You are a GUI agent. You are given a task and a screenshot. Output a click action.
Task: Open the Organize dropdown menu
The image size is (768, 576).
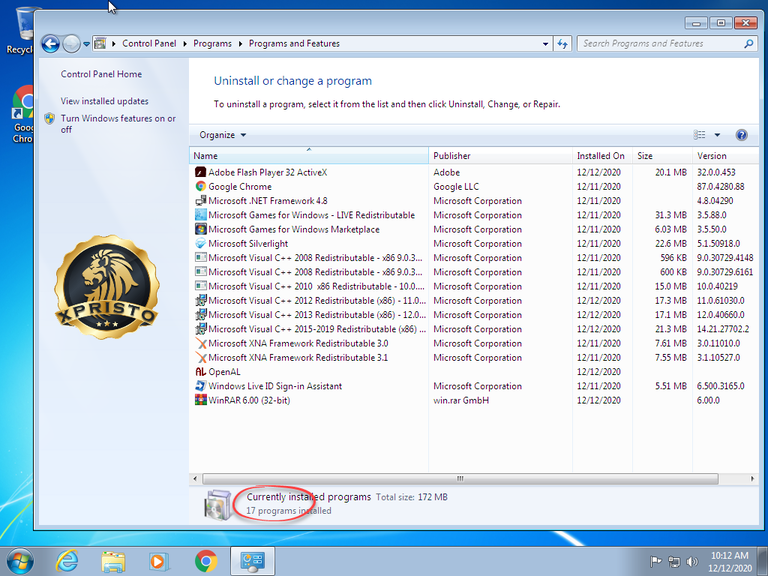point(222,135)
